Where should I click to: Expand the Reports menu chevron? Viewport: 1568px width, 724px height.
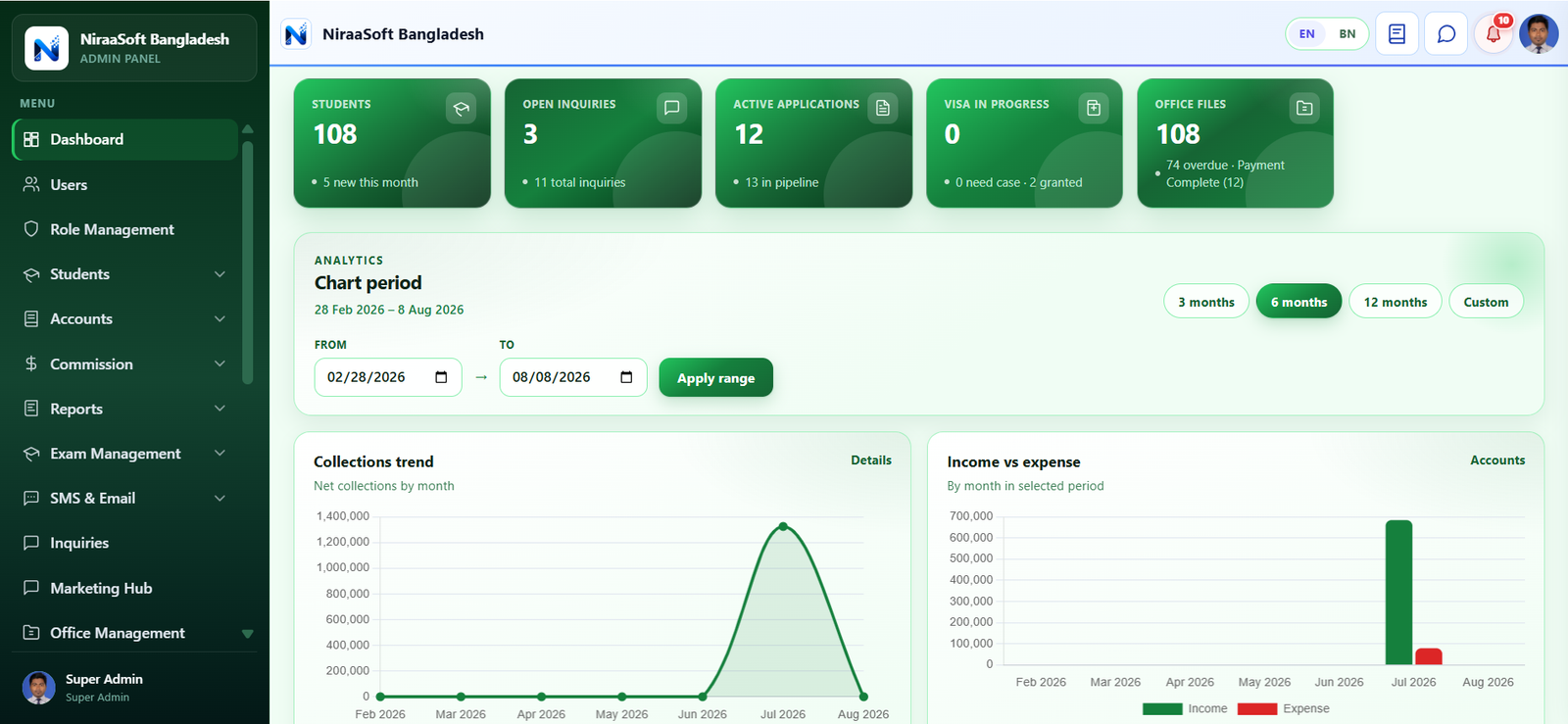[x=220, y=409]
